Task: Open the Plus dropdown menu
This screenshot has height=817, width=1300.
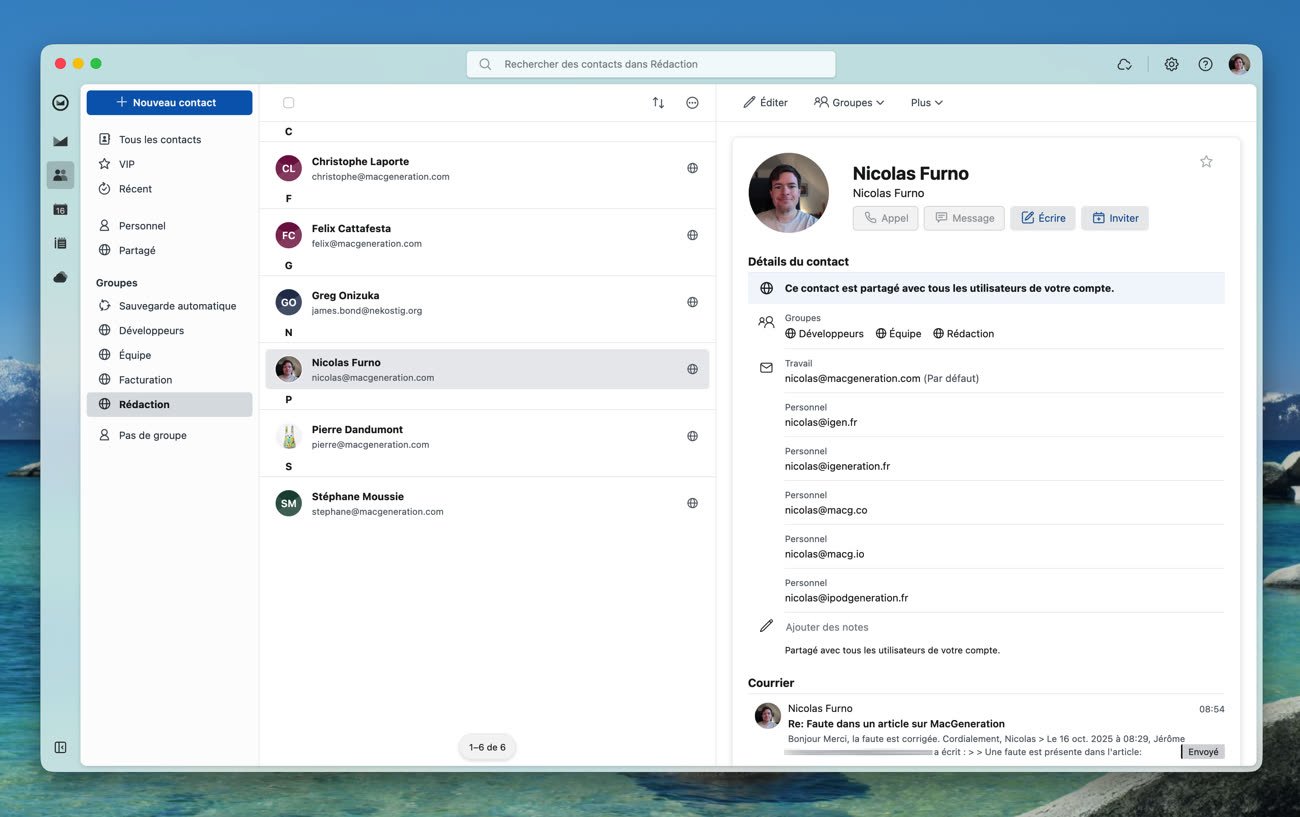Action: 926,103
